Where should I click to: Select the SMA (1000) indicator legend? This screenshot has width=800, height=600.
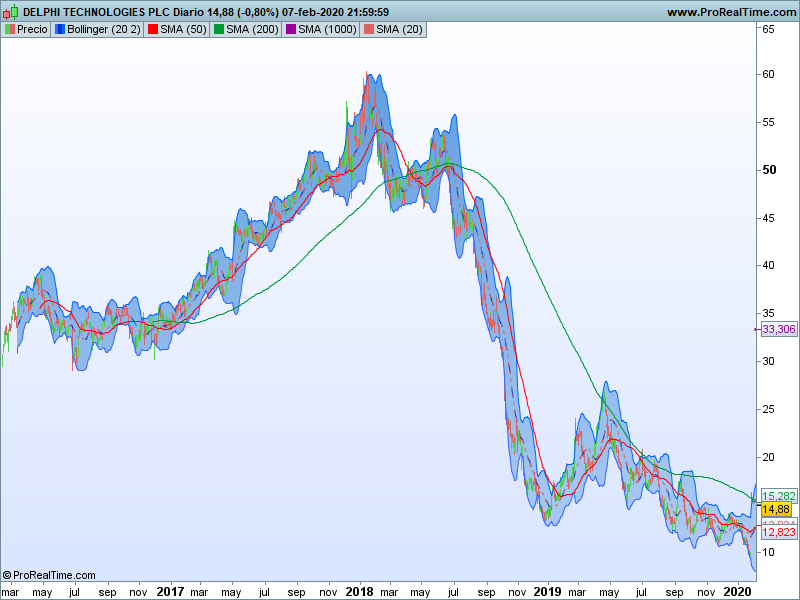coord(321,30)
